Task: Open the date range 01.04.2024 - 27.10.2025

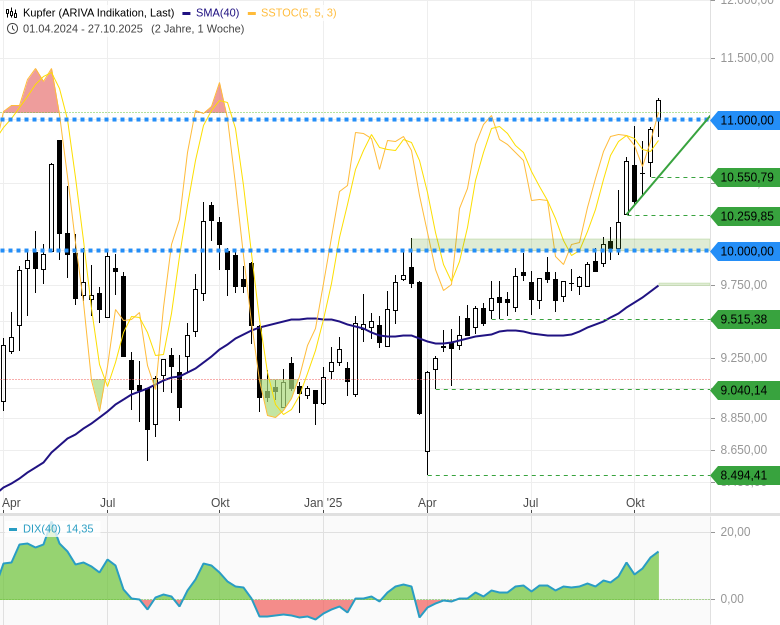Action: 83,28
